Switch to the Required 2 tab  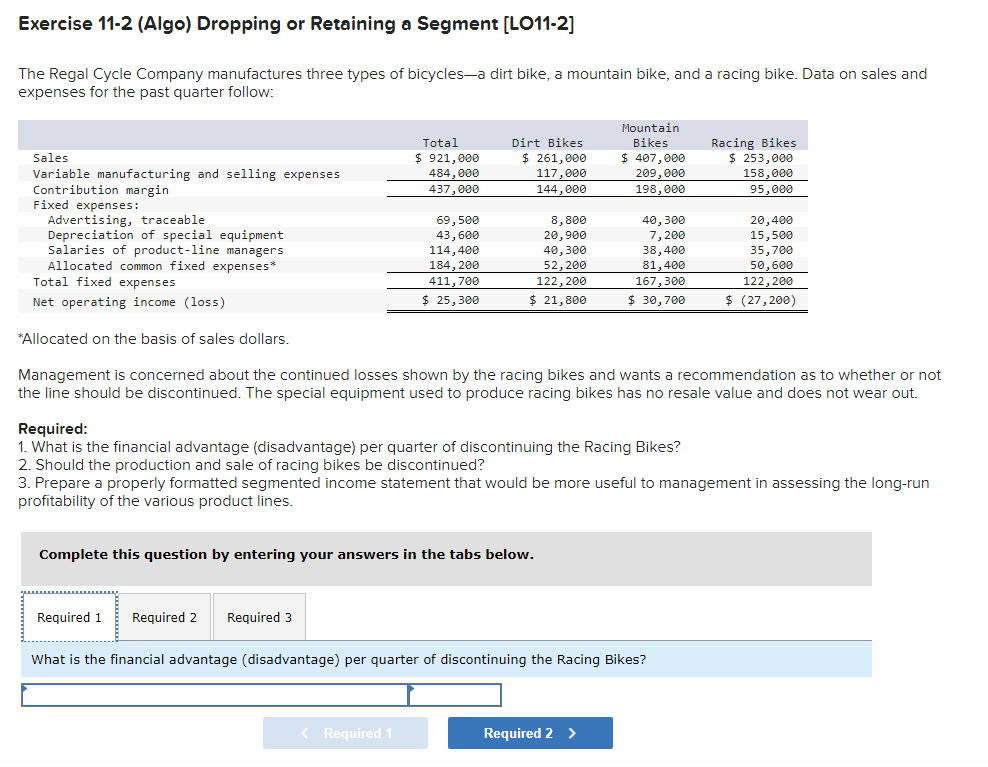(x=164, y=617)
